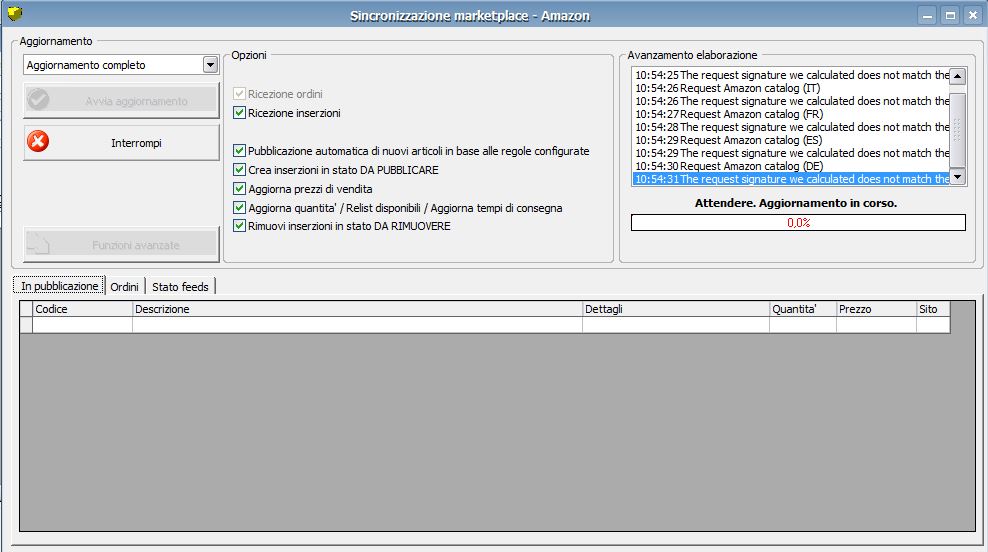The width and height of the screenshot is (988, 552).
Task: Click the Interrompi button label
Action: click(136, 143)
